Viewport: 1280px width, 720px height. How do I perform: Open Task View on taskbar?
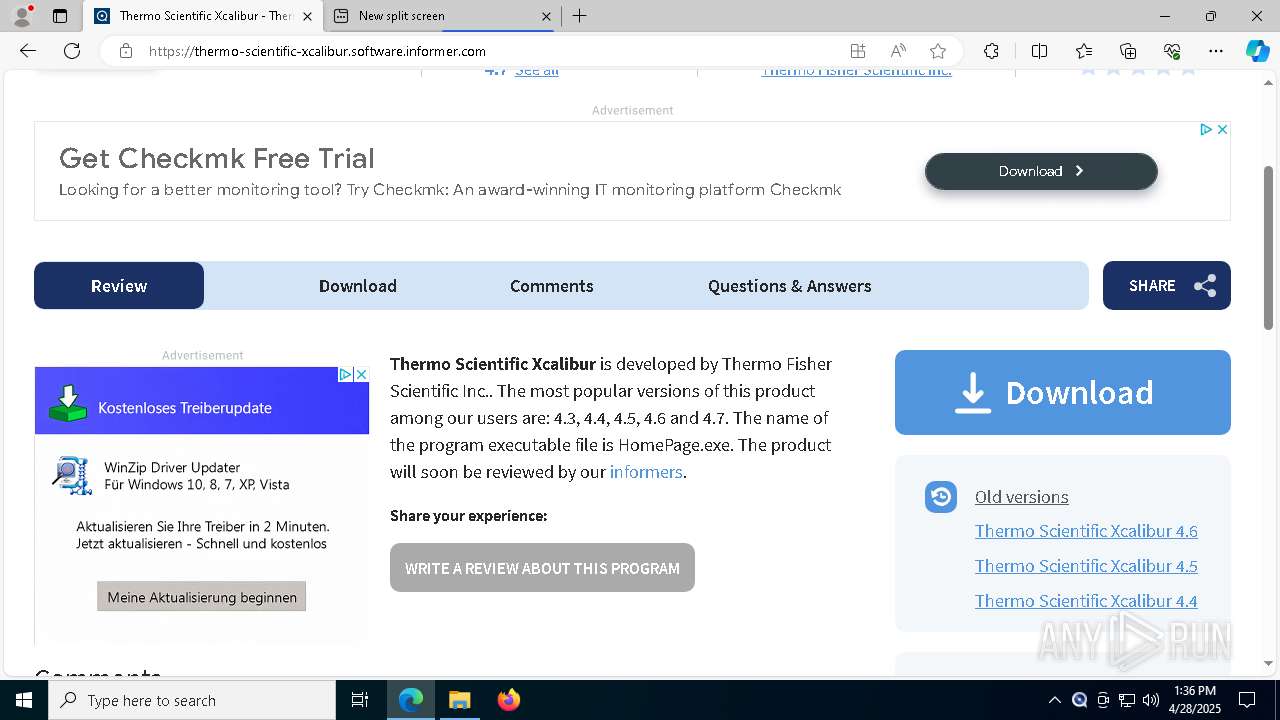point(360,700)
